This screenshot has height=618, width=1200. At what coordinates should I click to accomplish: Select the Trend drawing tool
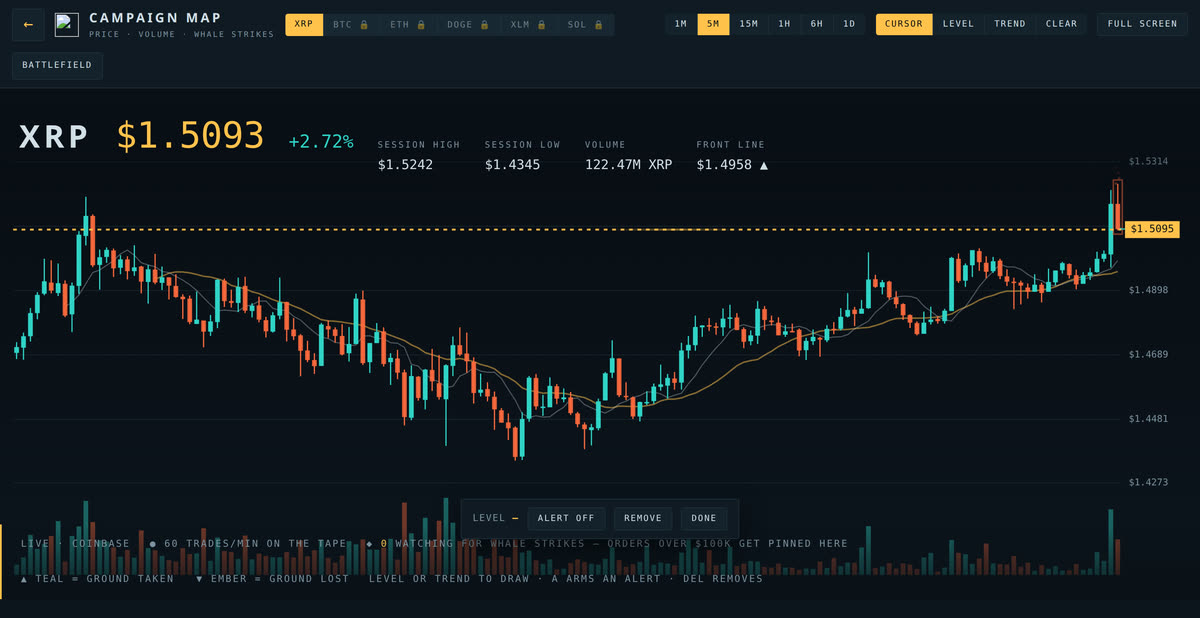1010,24
